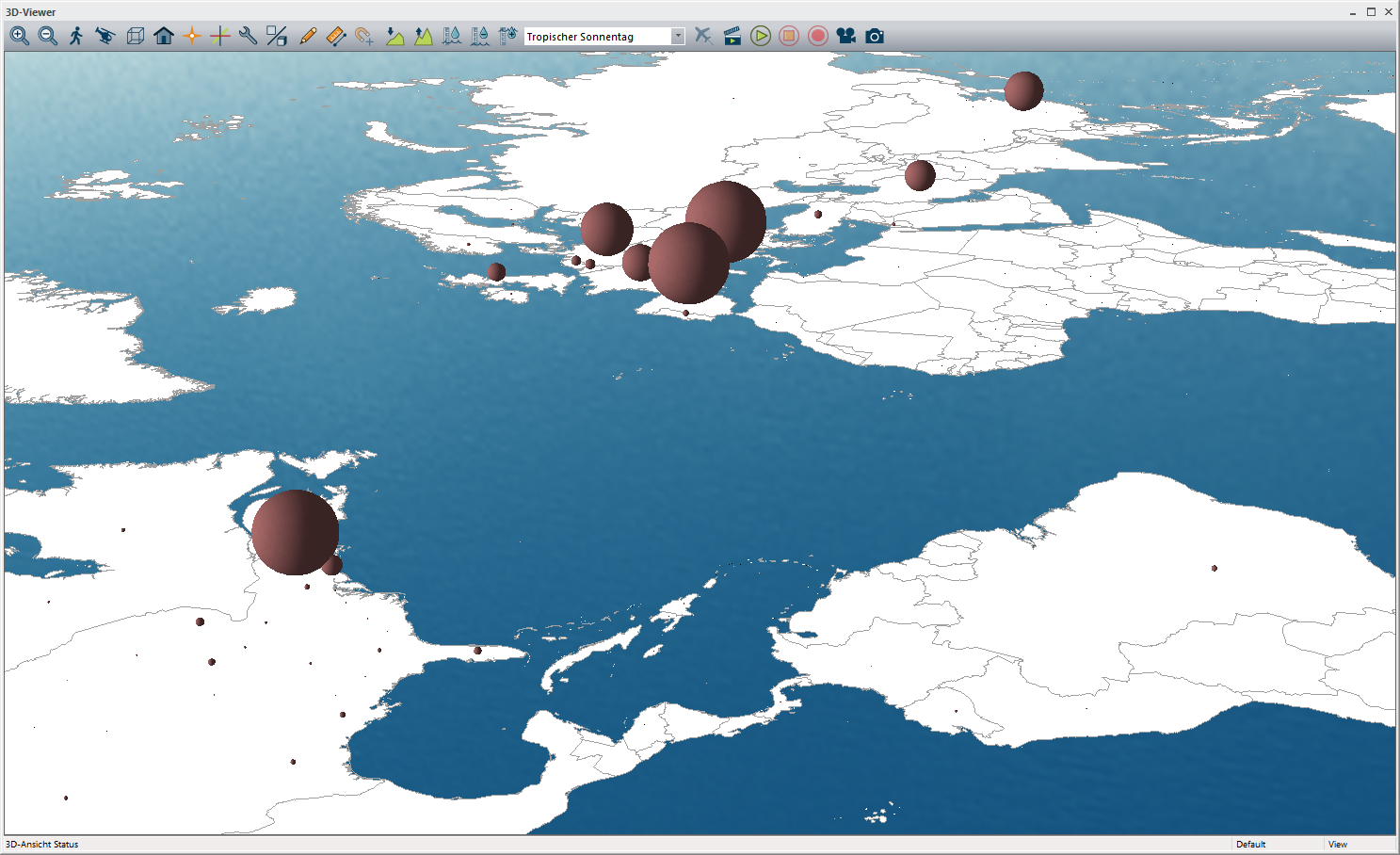Click the 3D-Ansicht Status text in status bar
This screenshot has width=1400, height=855.
[x=42, y=845]
